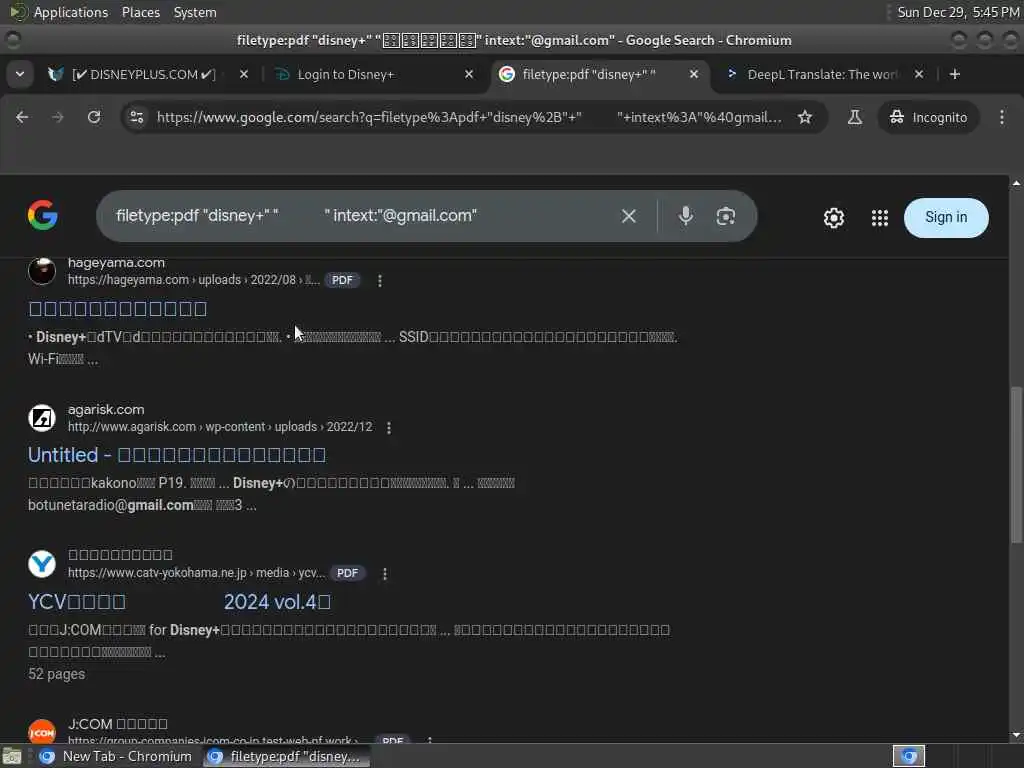Click the clock showing Sun Dec 29
The width and height of the screenshot is (1024, 768).
(957, 12)
